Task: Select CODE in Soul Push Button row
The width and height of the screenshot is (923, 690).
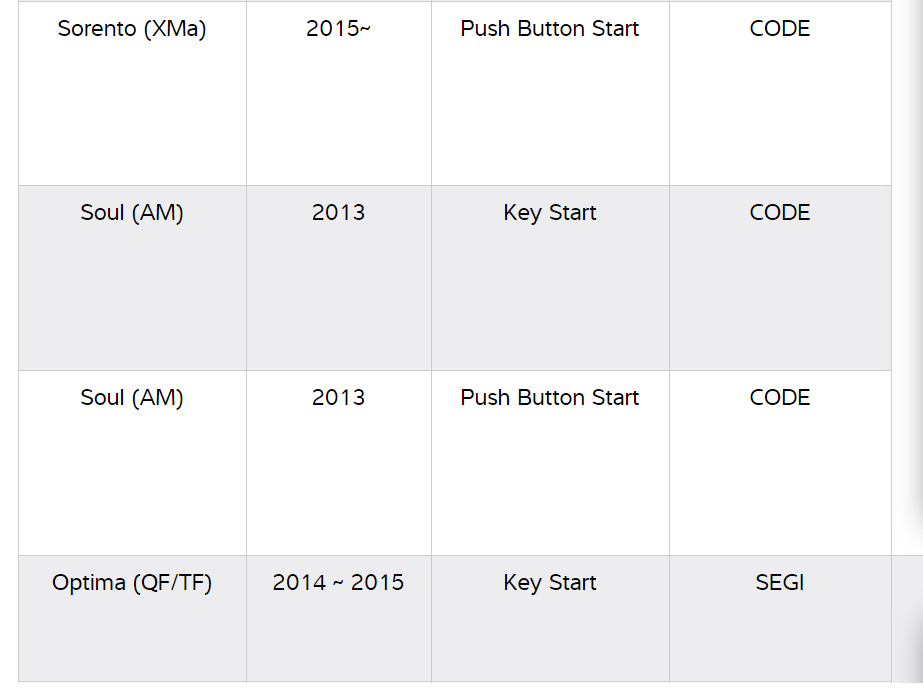Action: 780,398
